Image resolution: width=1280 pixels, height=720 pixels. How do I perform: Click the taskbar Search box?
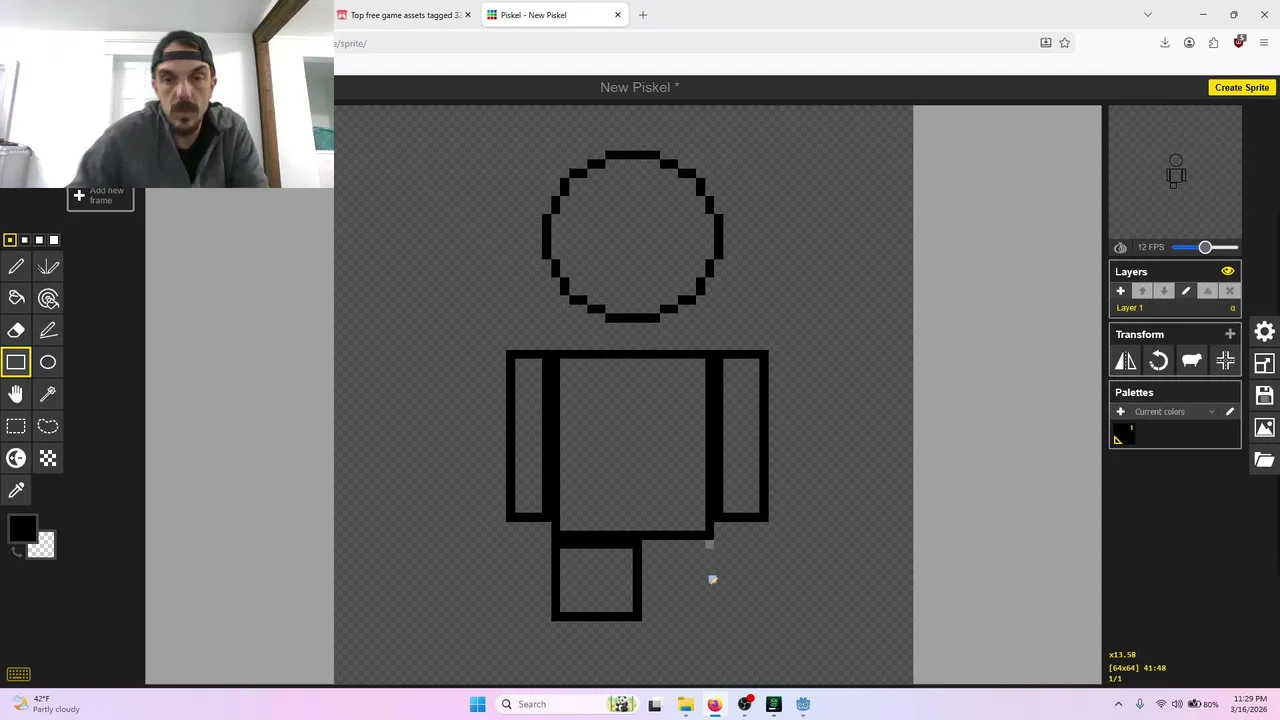coord(569,704)
